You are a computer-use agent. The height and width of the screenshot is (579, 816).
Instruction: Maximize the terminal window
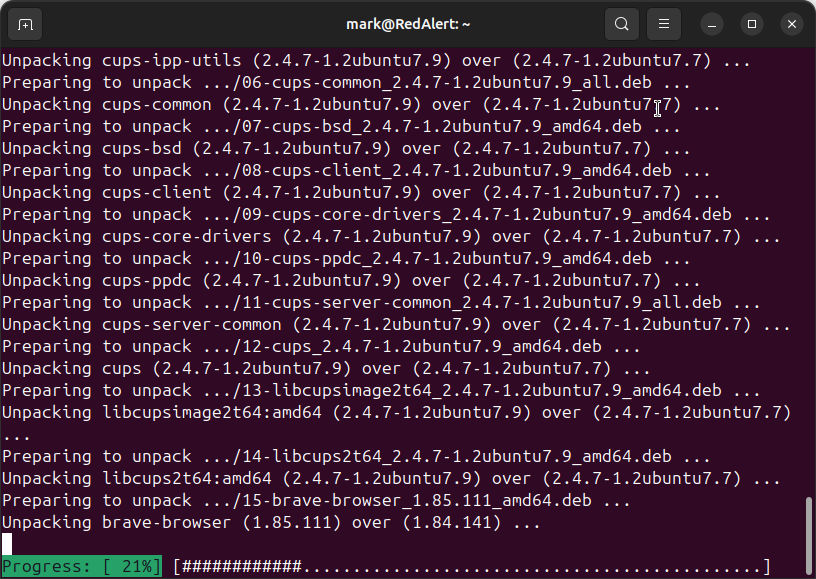pyautogui.click(x=752, y=23)
